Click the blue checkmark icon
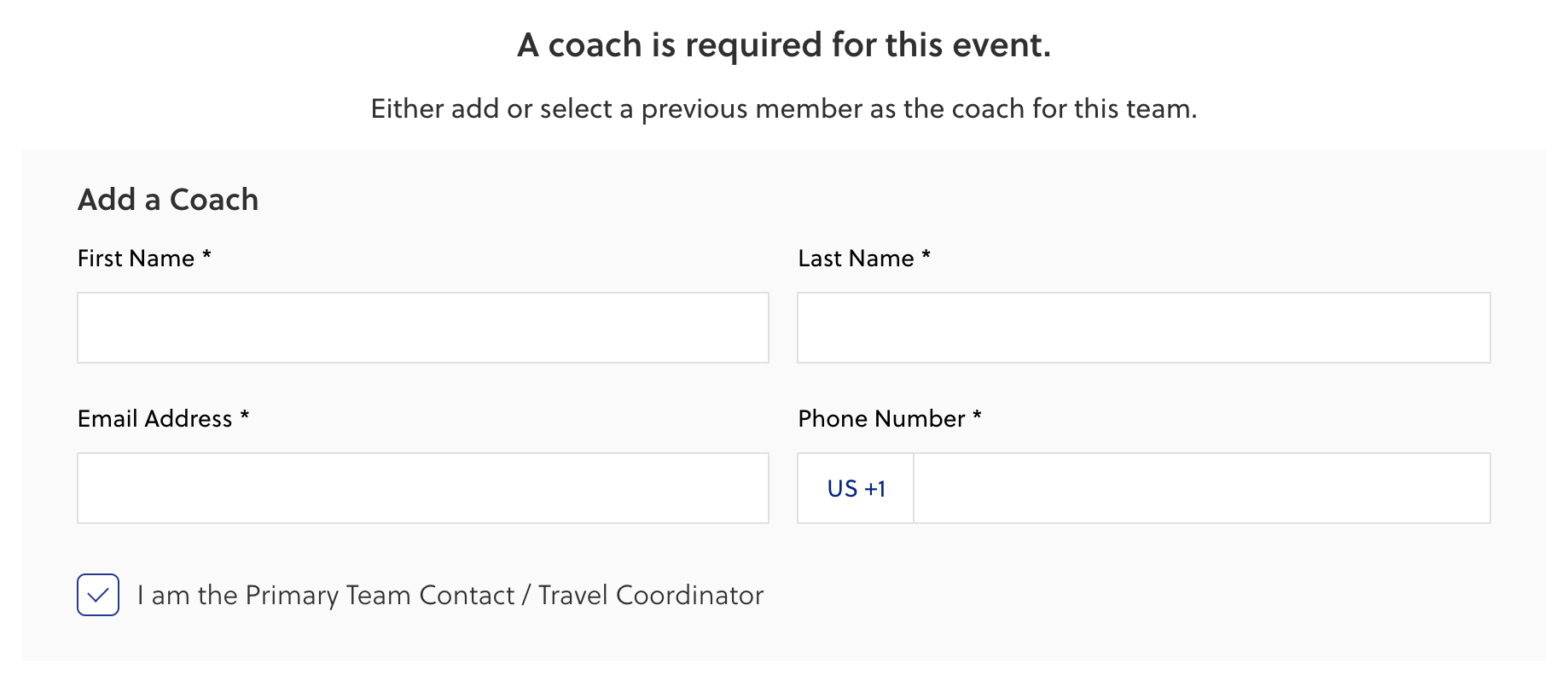1568x681 pixels. pos(98,595)
